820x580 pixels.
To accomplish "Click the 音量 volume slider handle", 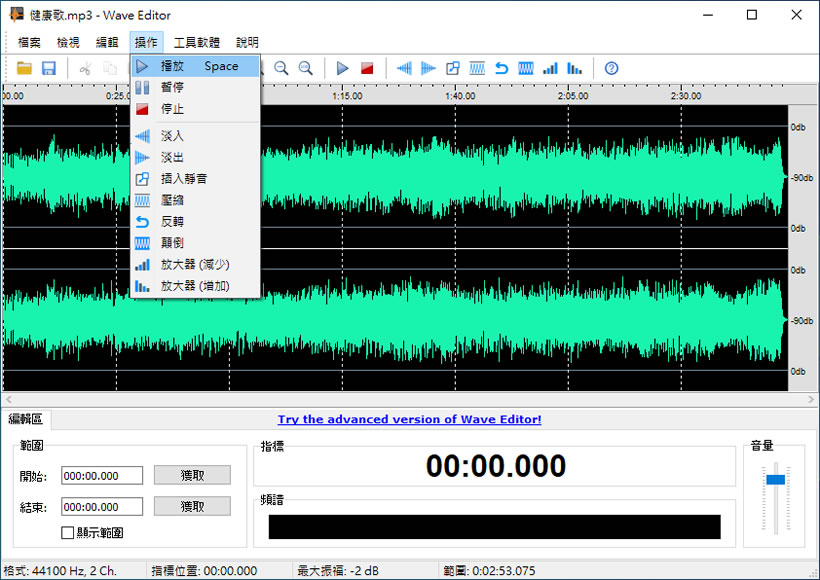I will [775, 480].
